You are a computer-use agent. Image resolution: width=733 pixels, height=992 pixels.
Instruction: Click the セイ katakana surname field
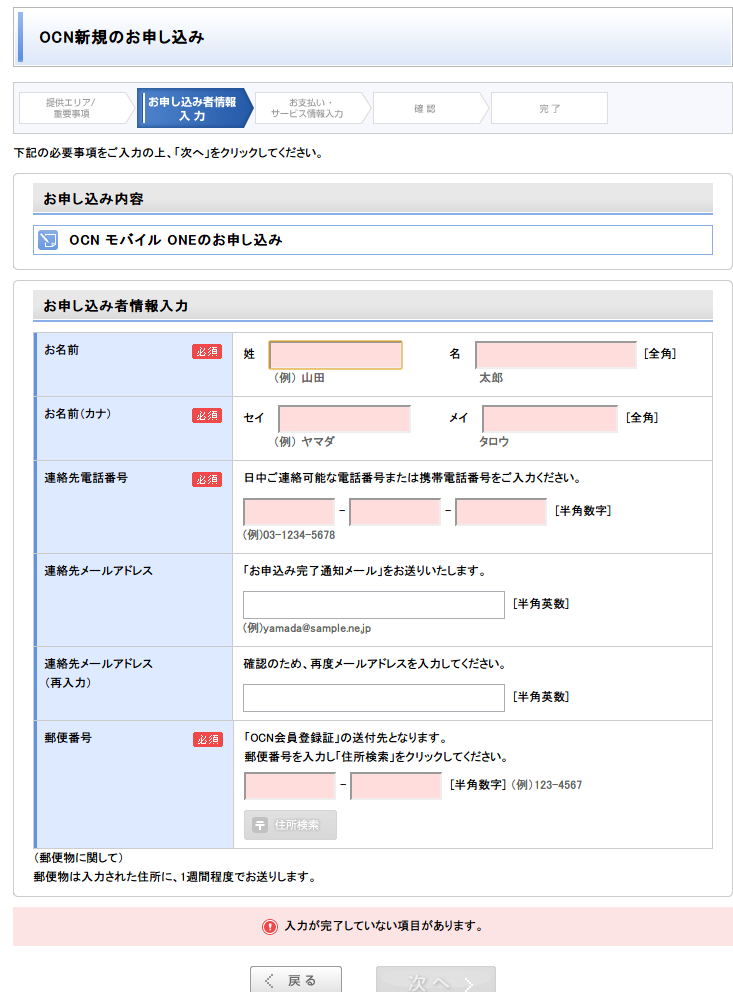(x=344, y=419)
